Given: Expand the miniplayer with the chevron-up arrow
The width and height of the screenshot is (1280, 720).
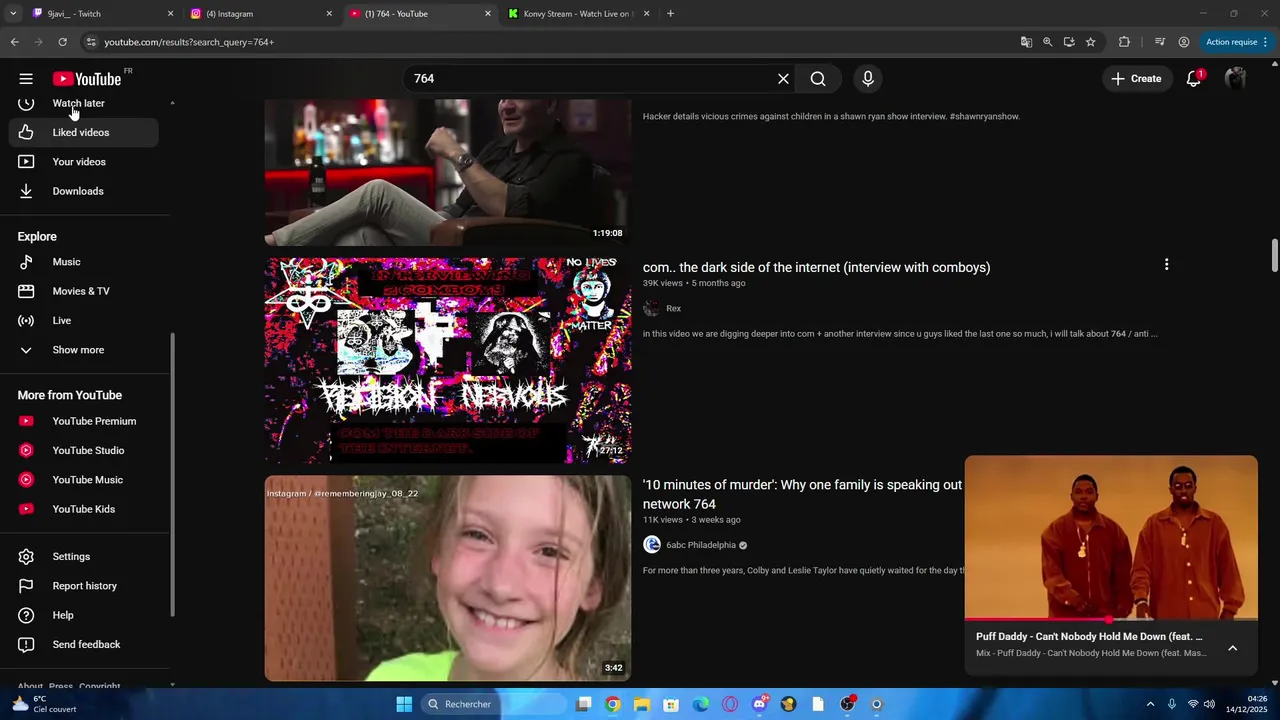Looking at the screenshot, I should [1232, 648].
